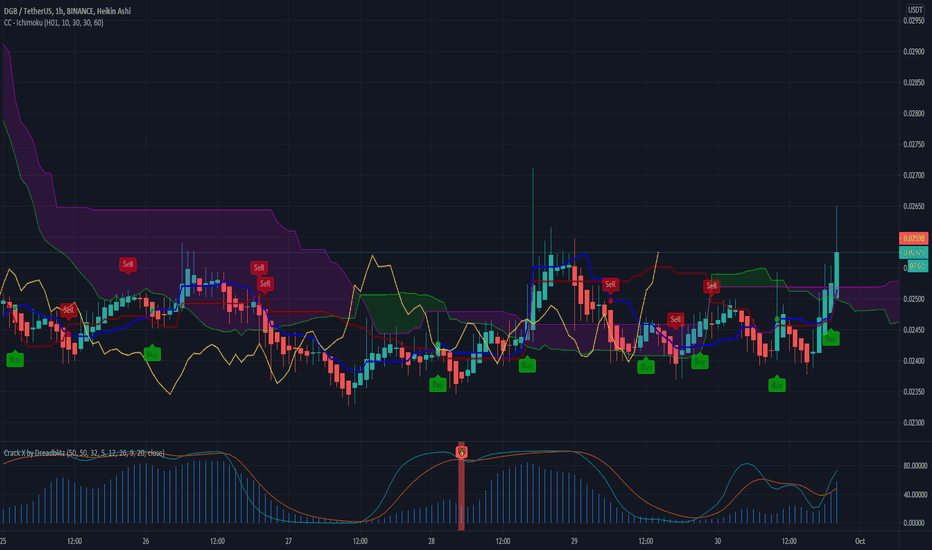Screen dimensions: 932x550
Task: Click the 0.02450 price axis label
Action: pyautogui.click(x=914, y=330)
